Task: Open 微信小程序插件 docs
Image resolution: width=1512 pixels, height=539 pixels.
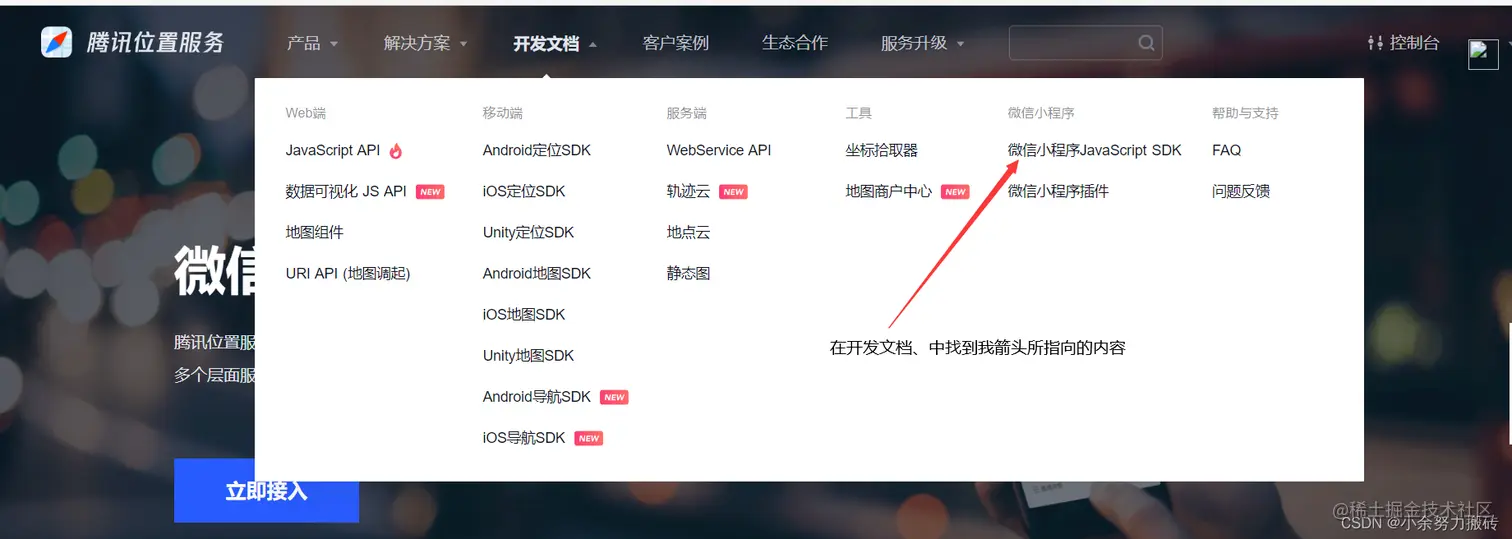Action: coord(1058,192)
